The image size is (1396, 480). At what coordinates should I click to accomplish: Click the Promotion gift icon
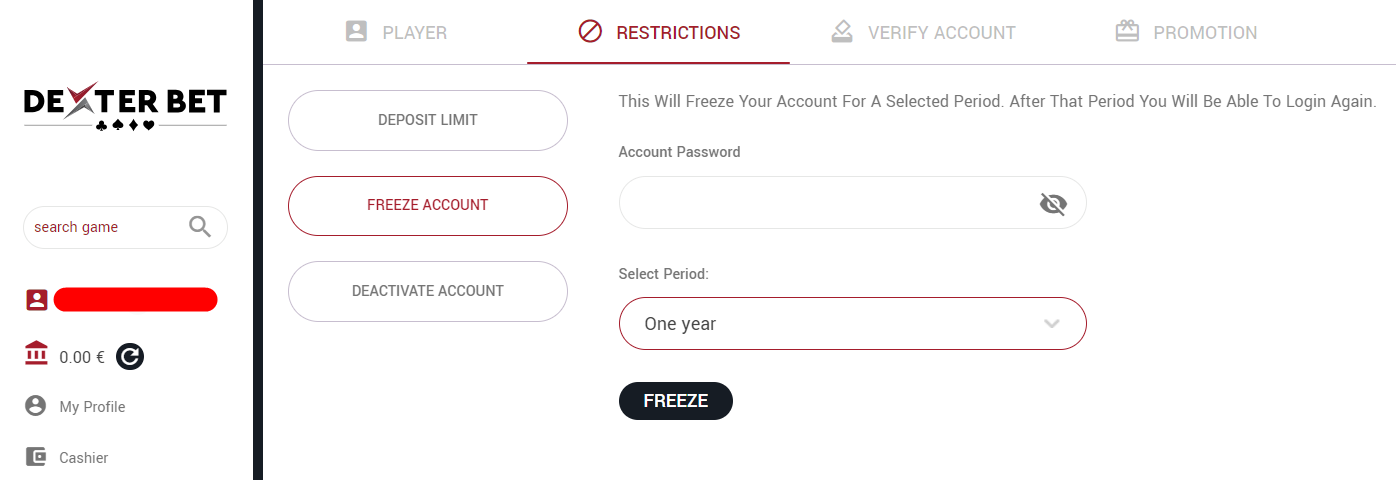1127,32
